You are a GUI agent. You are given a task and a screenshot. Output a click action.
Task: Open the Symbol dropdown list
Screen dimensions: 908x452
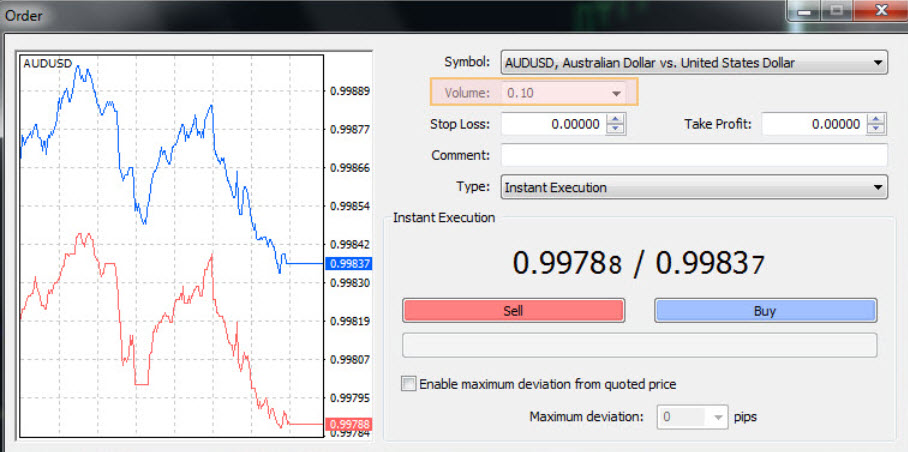point(877,63)
